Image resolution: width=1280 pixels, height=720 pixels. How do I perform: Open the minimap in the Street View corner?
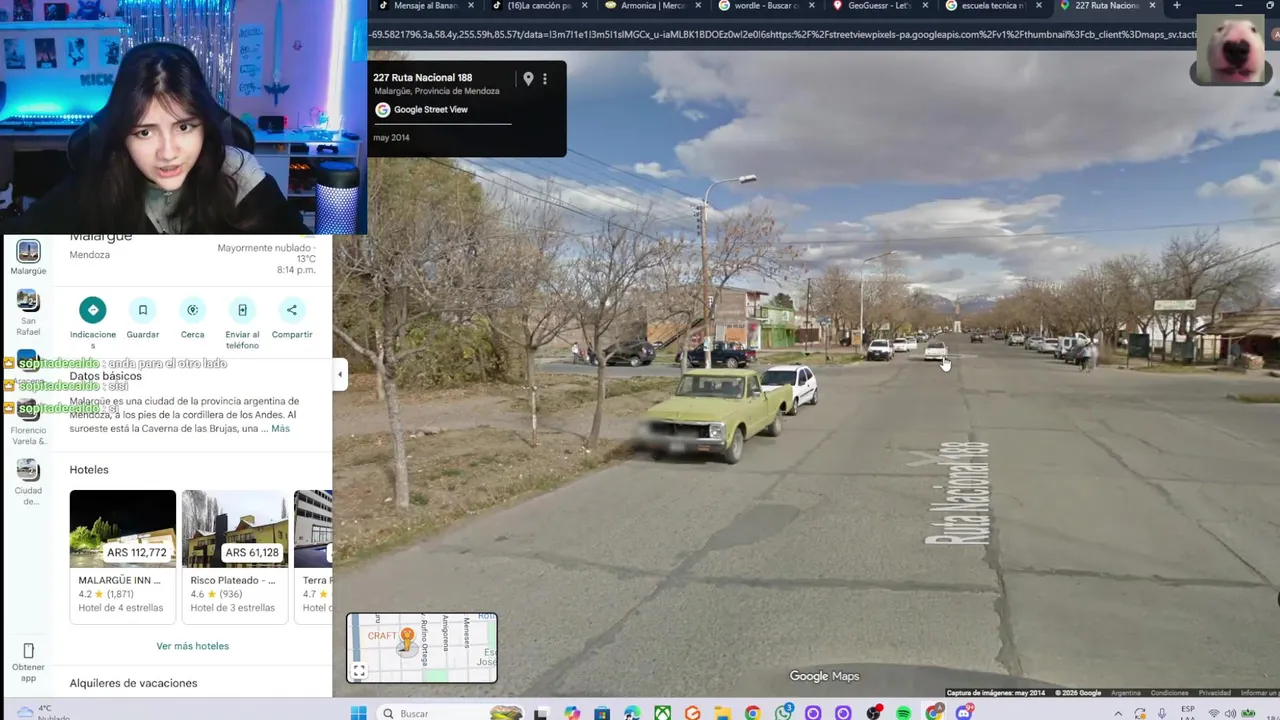click(x=422, y=648)
